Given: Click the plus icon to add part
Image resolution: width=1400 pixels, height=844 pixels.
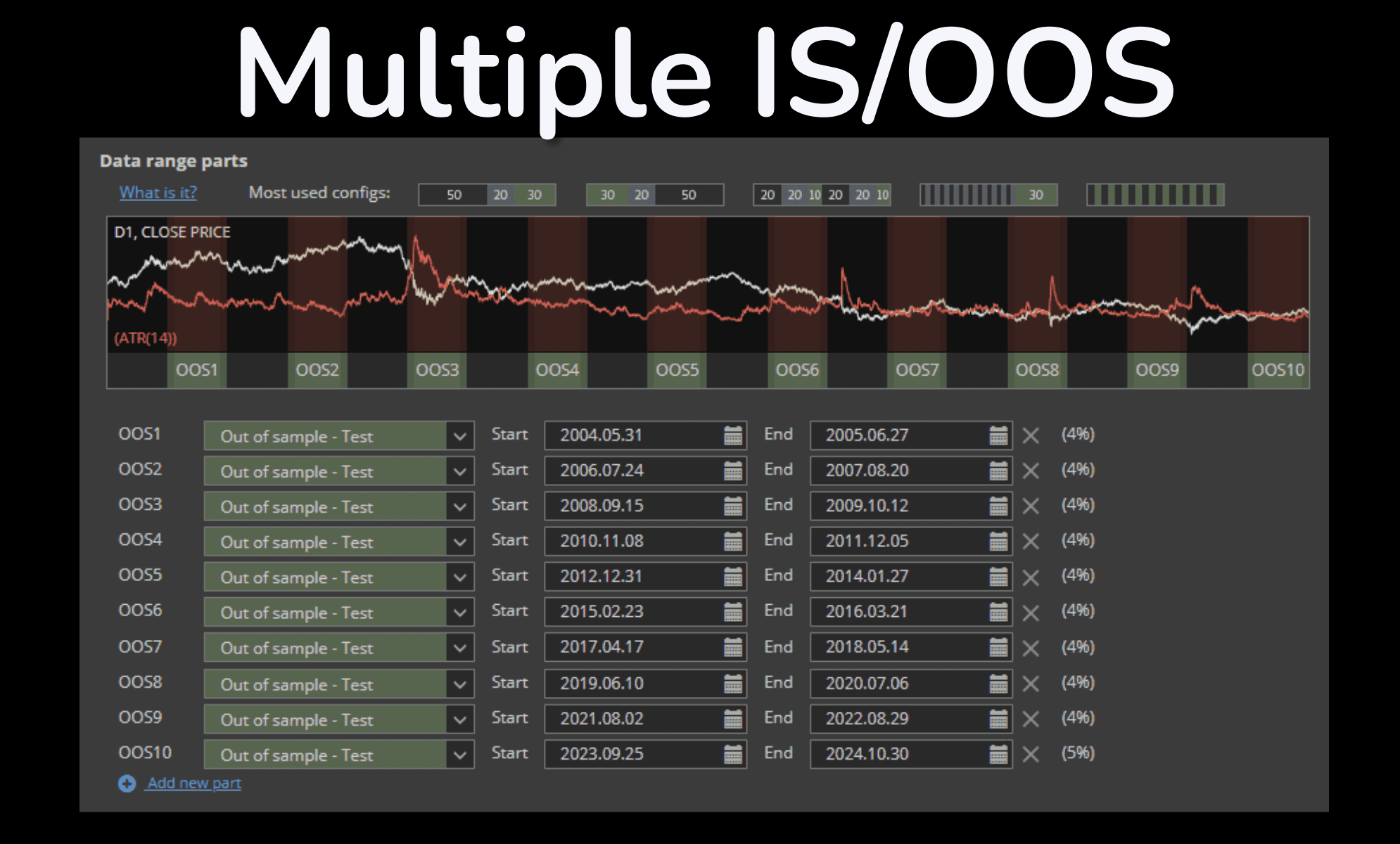Looking at the screenshot, I should point(127,784).
